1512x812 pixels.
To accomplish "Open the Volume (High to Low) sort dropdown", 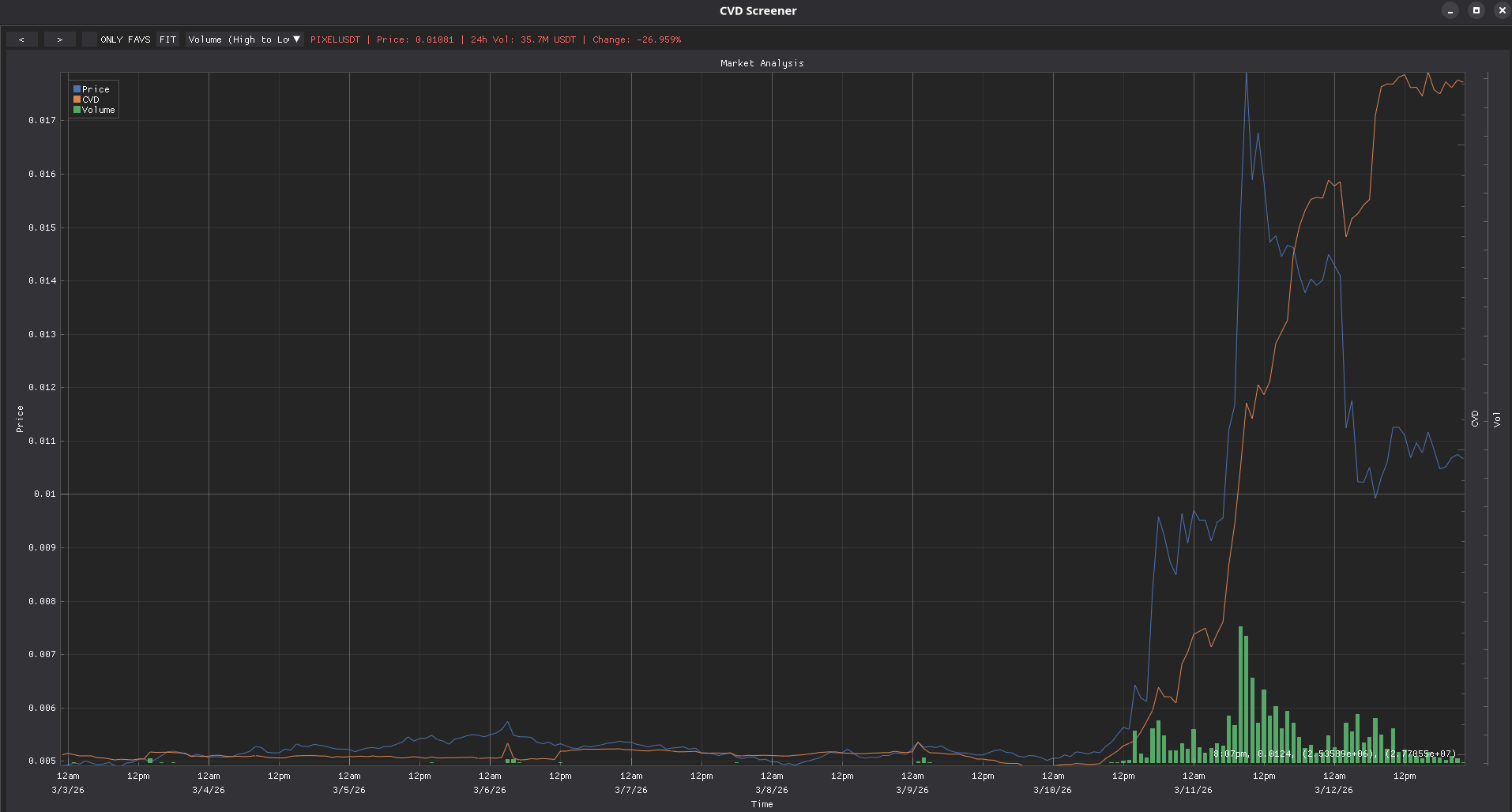I will point(239,39).
